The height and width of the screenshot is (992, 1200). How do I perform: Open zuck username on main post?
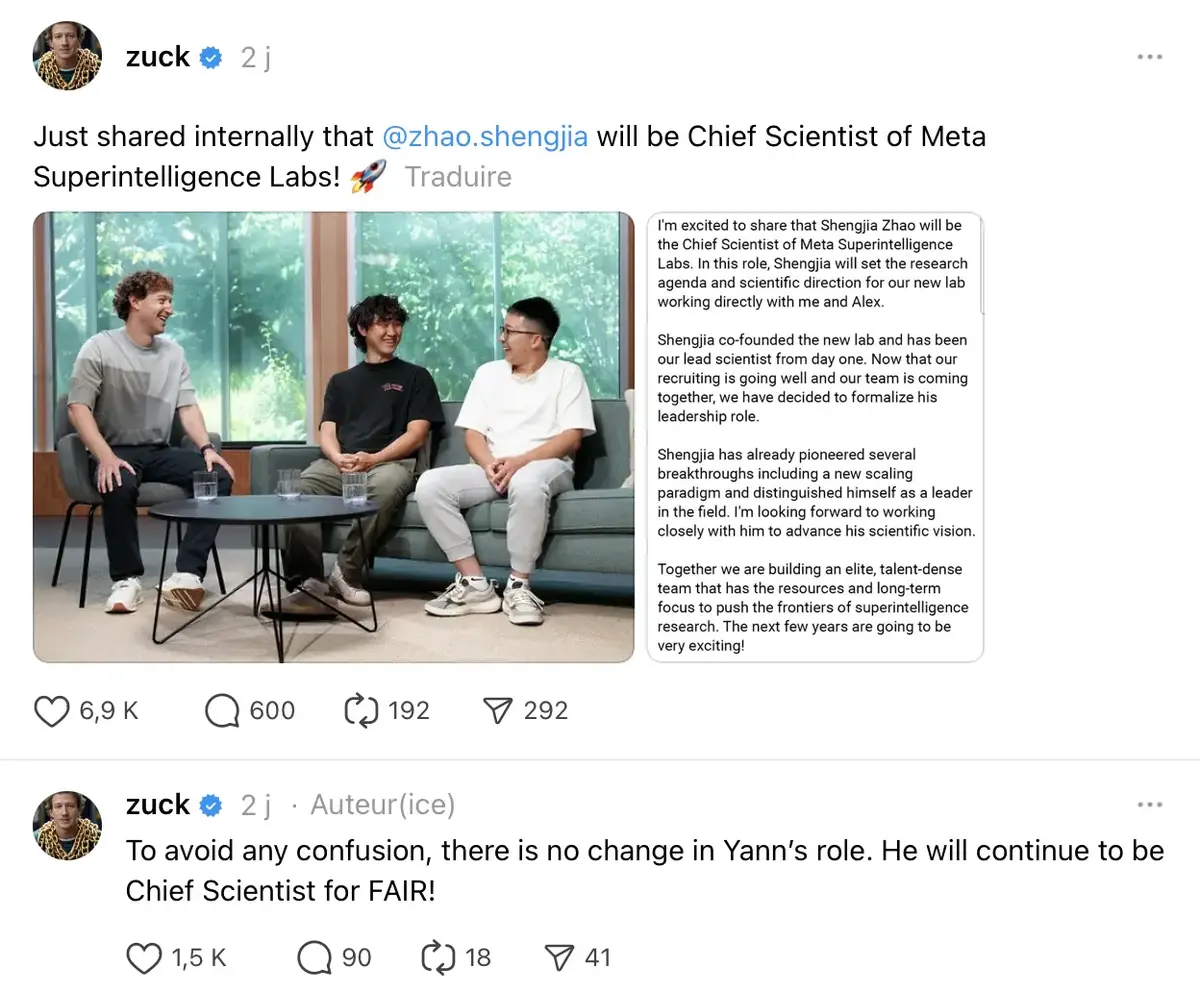158,57
